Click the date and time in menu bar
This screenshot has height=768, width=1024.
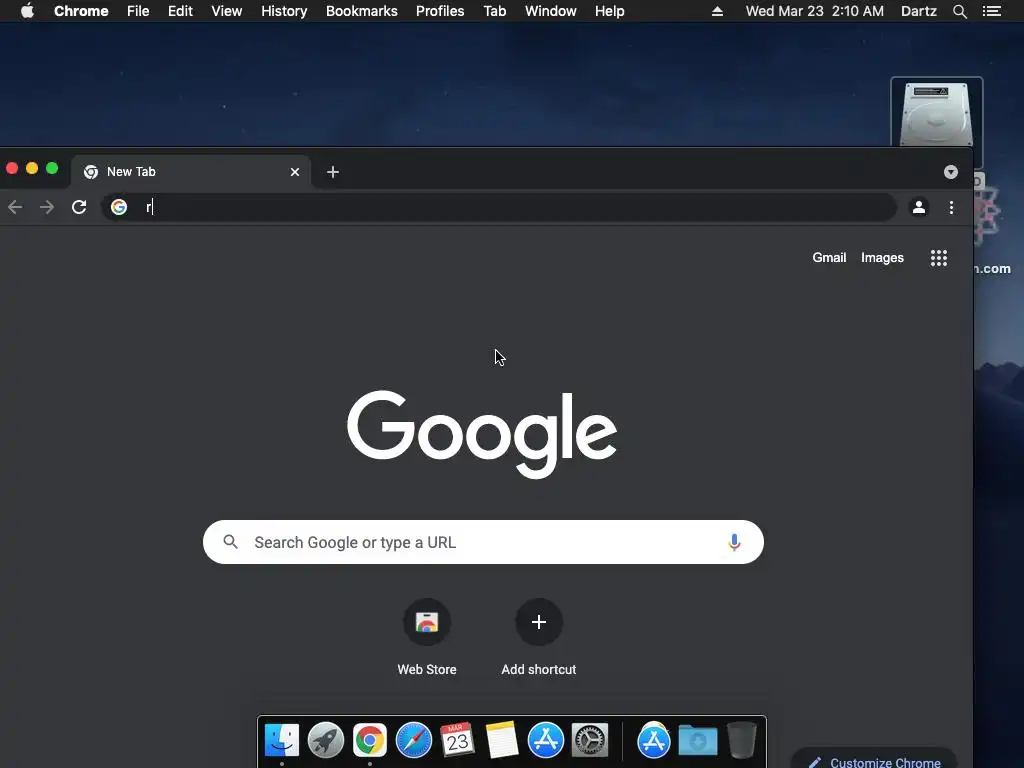(814, 11)
